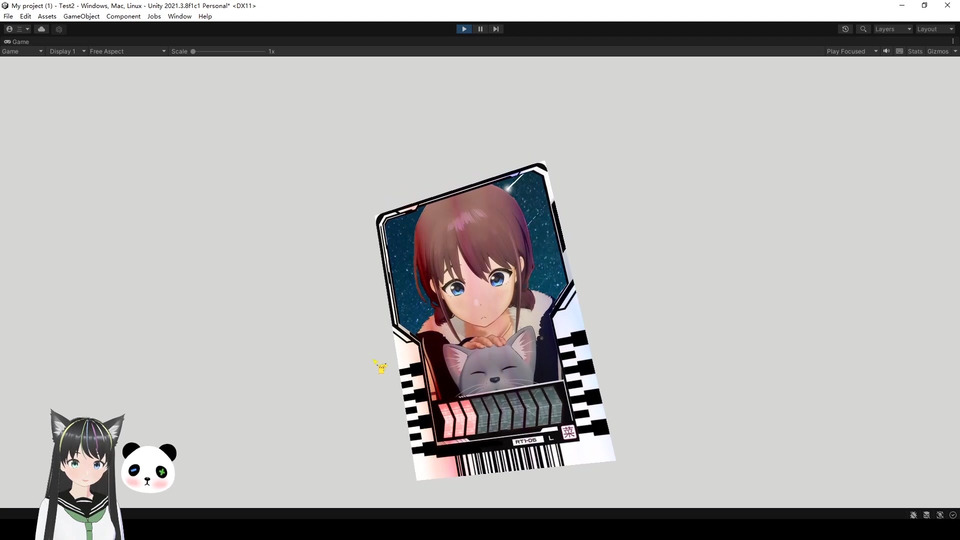The width and height of the screenshot is (960, 540).
Task: Adjust the Scale slider handle
Action: 193,51
